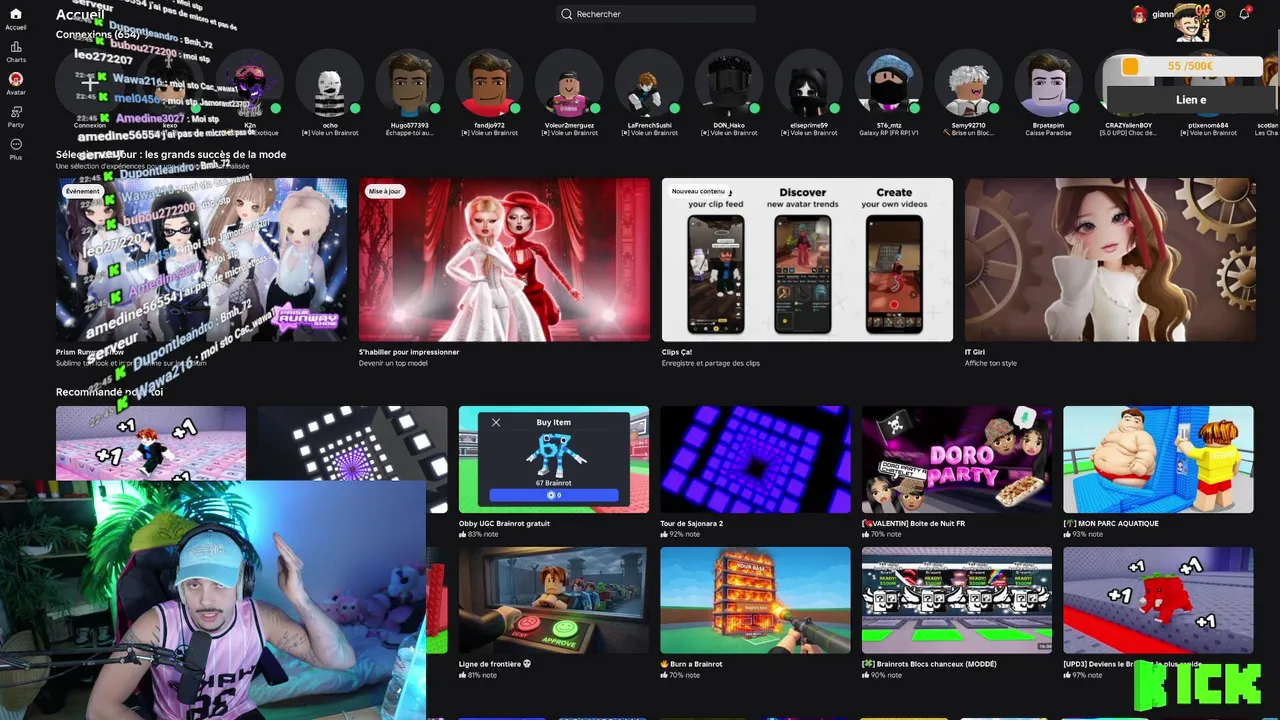
Task: Click Devenir un top model subtitle
Action: 393,363
